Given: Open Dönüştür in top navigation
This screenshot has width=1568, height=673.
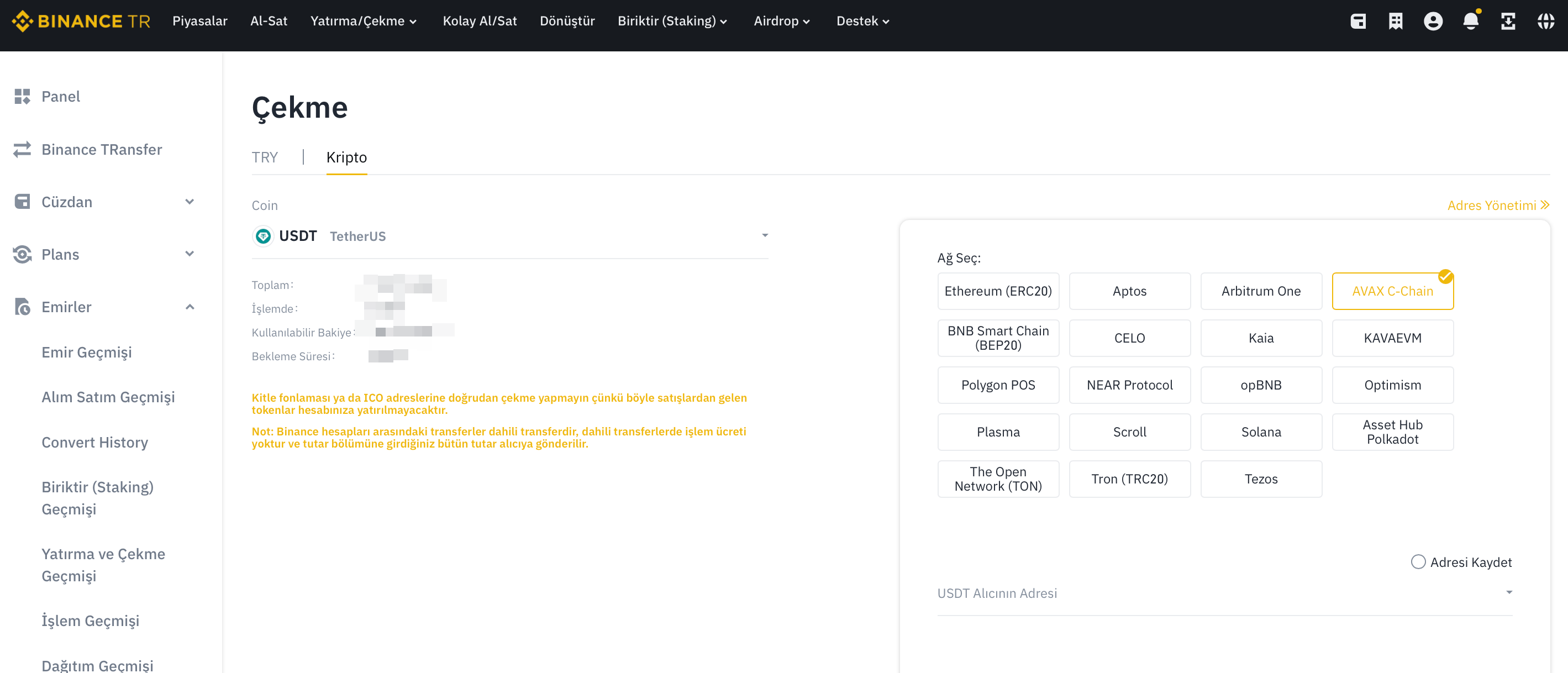Looking at the screenshot, I should [567, 22].
